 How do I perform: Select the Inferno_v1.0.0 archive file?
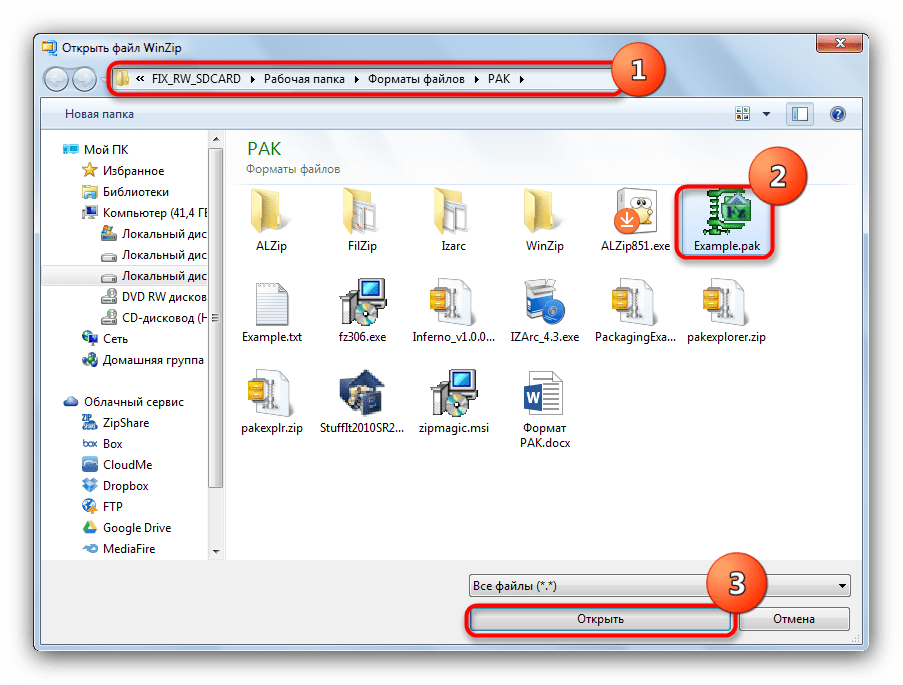click(453, 312)
